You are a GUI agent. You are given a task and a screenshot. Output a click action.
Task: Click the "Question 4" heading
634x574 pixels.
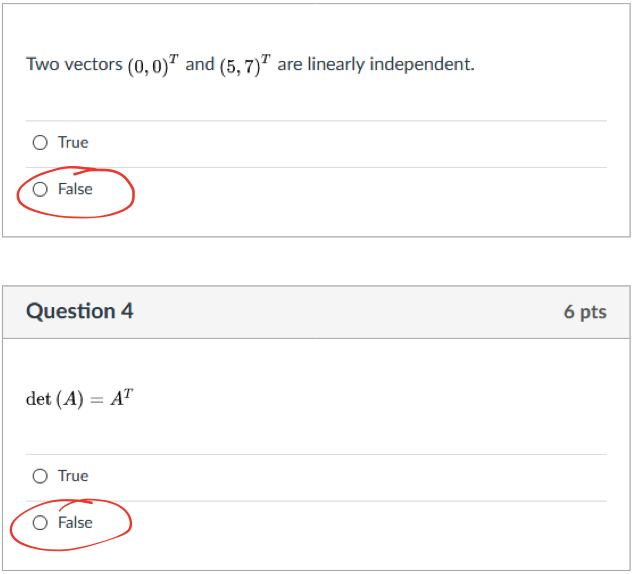(x=80, y=311)
